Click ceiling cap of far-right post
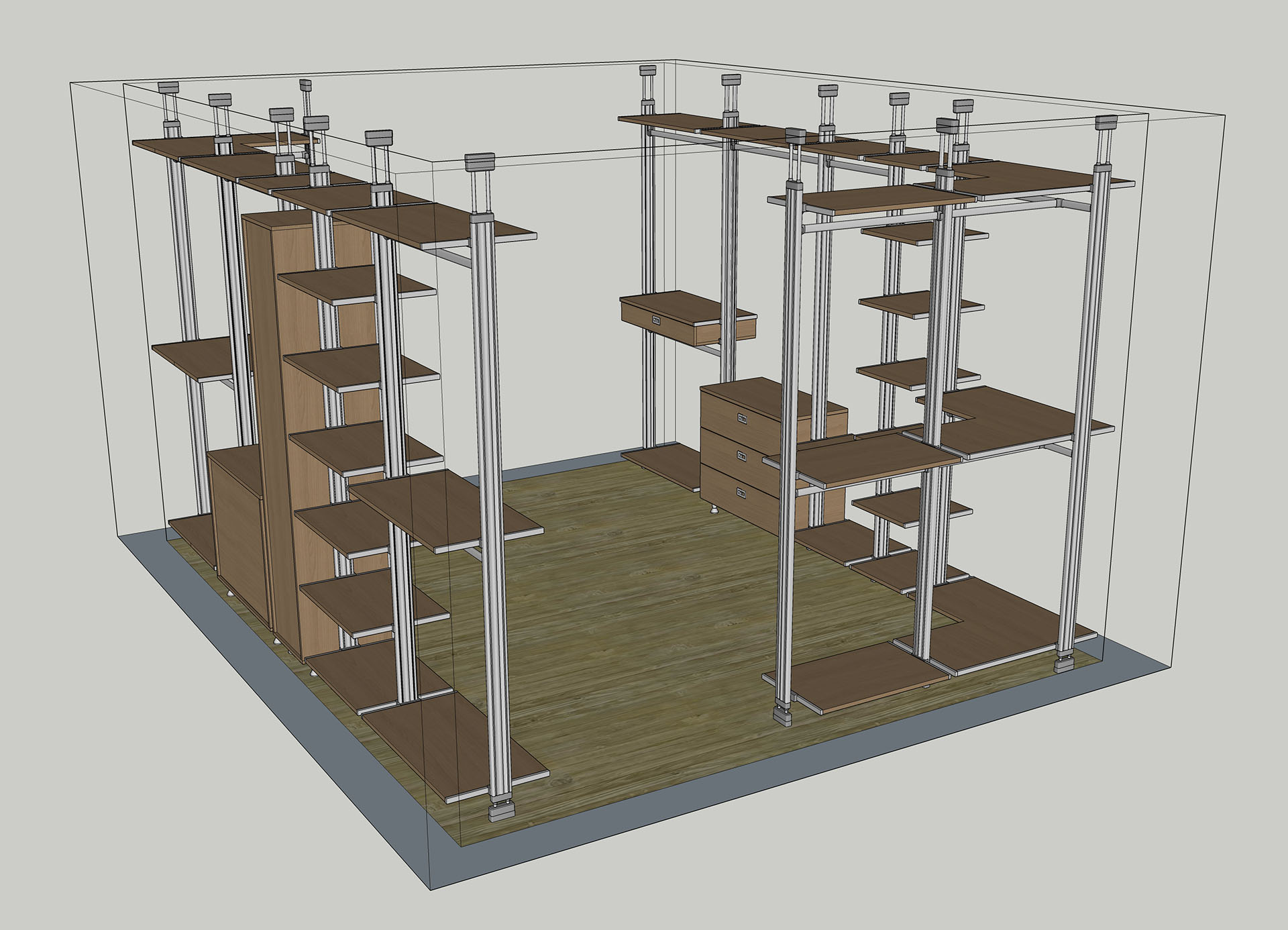Image resolution: width=1288 pixels, height=930 pixels. 1106,123
